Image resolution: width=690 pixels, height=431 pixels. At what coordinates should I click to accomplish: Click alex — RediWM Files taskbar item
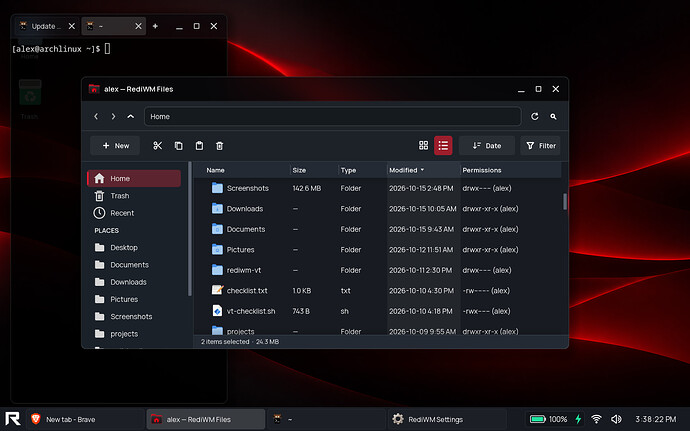coord(206,420)
